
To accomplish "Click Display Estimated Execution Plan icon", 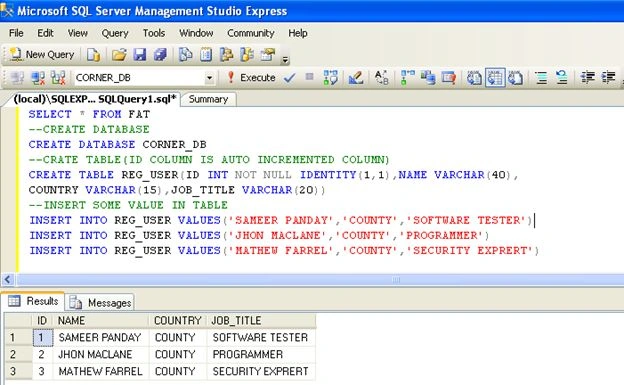I will click(x=330, y=78).
